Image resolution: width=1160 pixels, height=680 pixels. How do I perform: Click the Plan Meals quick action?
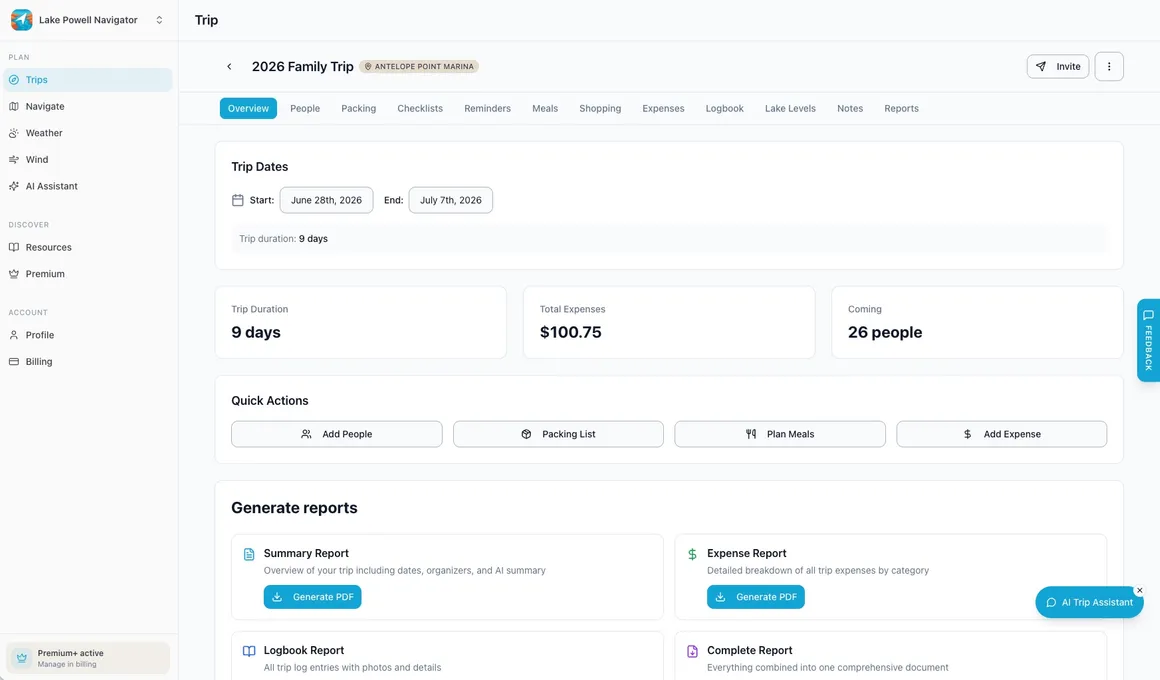pos(780,434)
